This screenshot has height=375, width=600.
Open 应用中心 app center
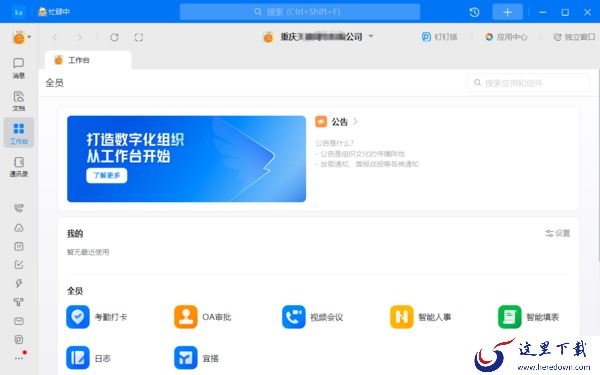coord(506,37)
